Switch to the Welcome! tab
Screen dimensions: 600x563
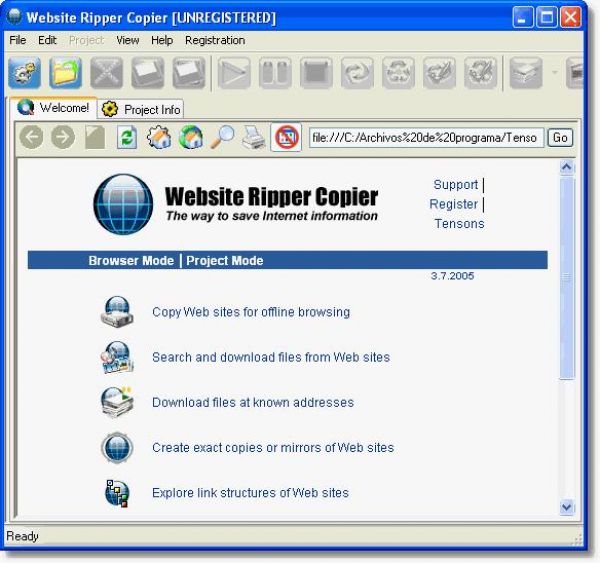pos(54,108)
